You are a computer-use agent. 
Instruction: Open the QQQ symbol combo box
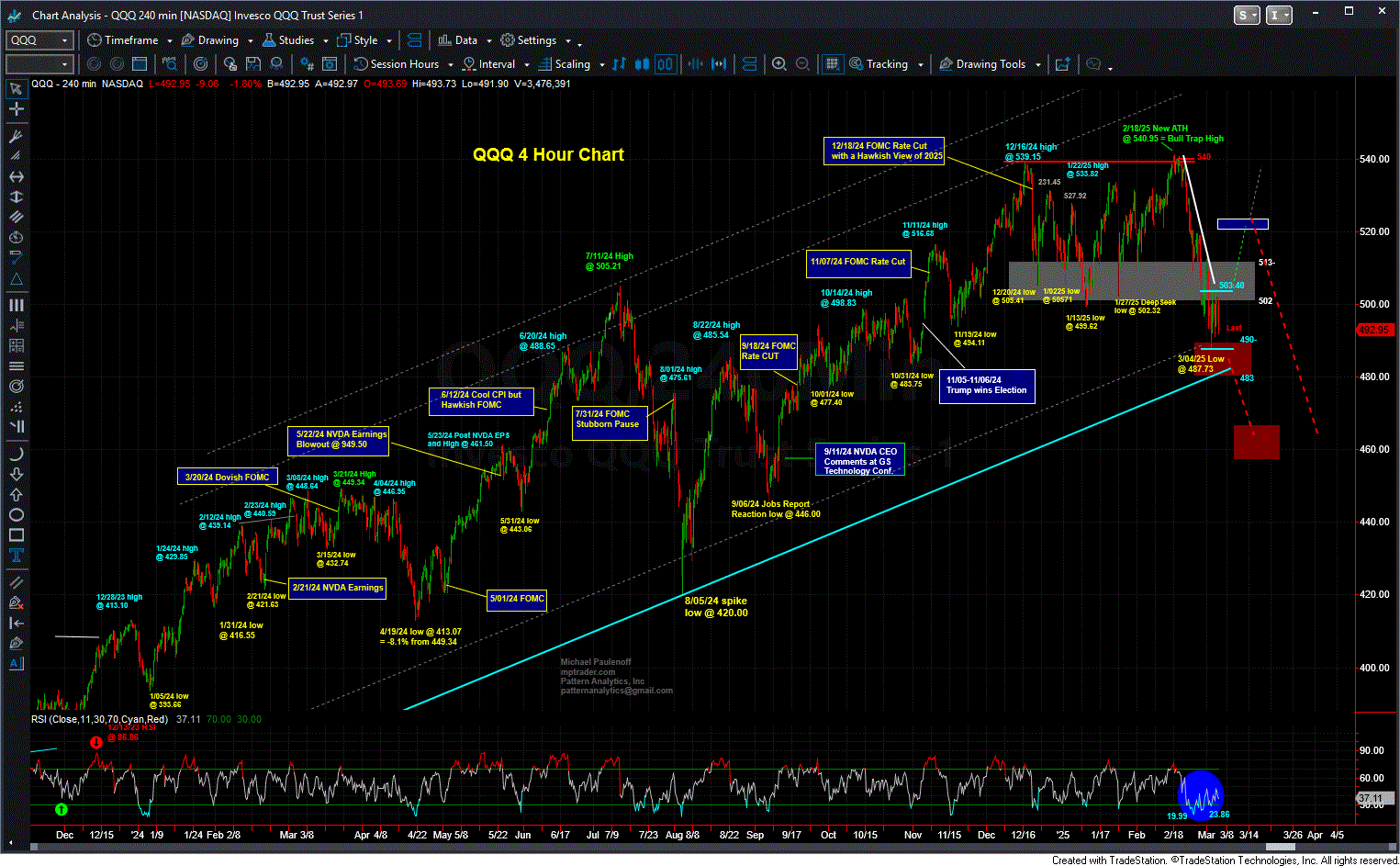point(39,40)
